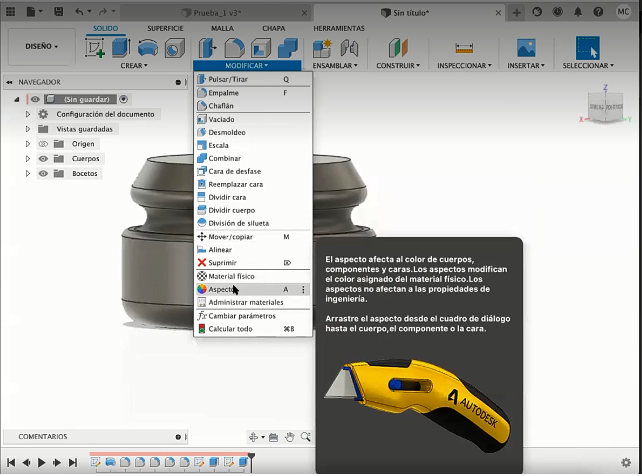This screenshot has width=642, height=476.
Task: Select the SÓLIDO ribbon tab
Action: (105, 28)
